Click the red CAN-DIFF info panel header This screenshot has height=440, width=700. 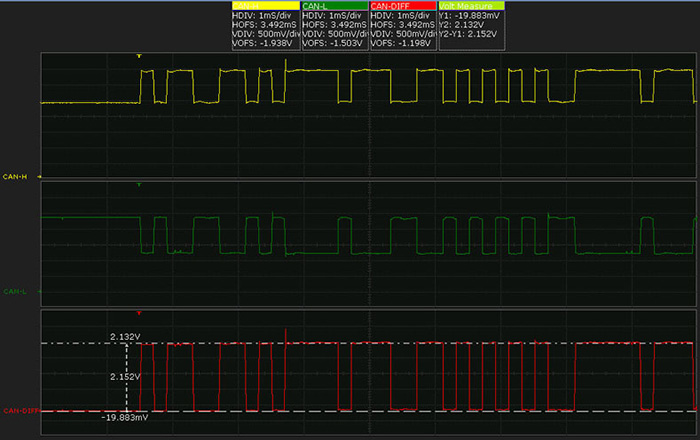(402, 6)
